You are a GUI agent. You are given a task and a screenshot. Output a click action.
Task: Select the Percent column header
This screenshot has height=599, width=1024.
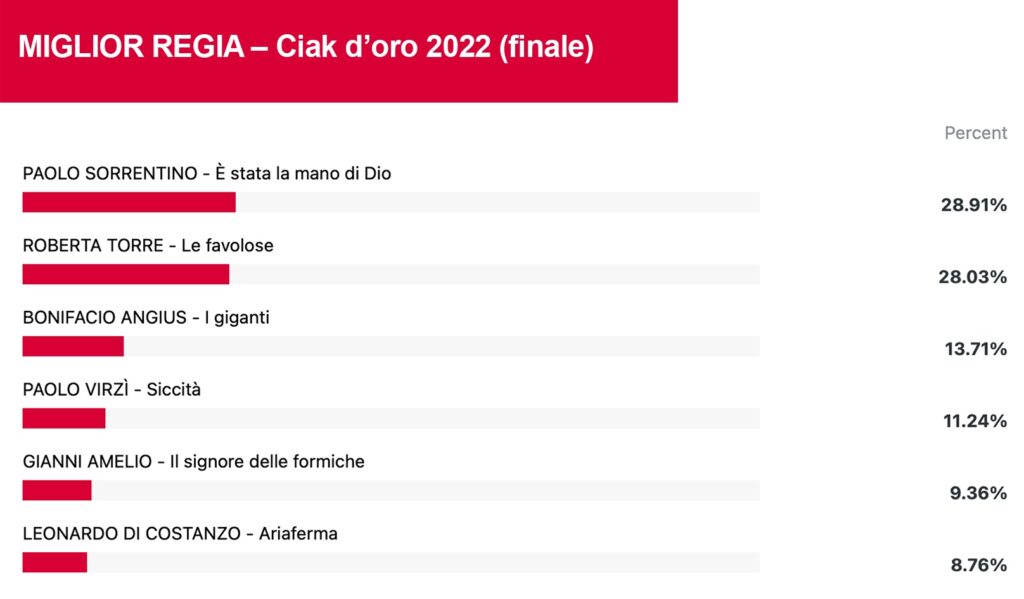(x=976, y=133)
